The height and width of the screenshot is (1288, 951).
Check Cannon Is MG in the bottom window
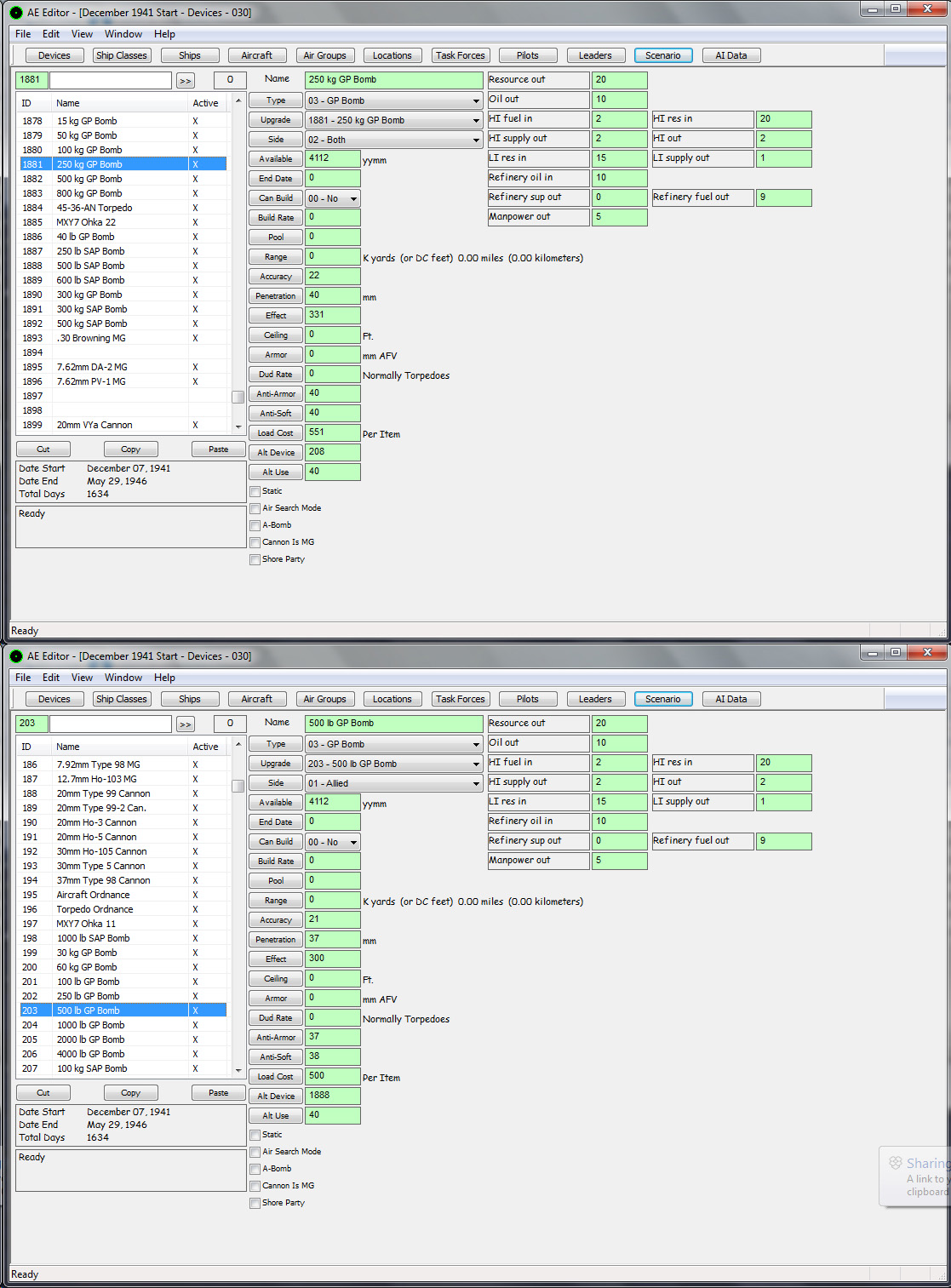255,1186
